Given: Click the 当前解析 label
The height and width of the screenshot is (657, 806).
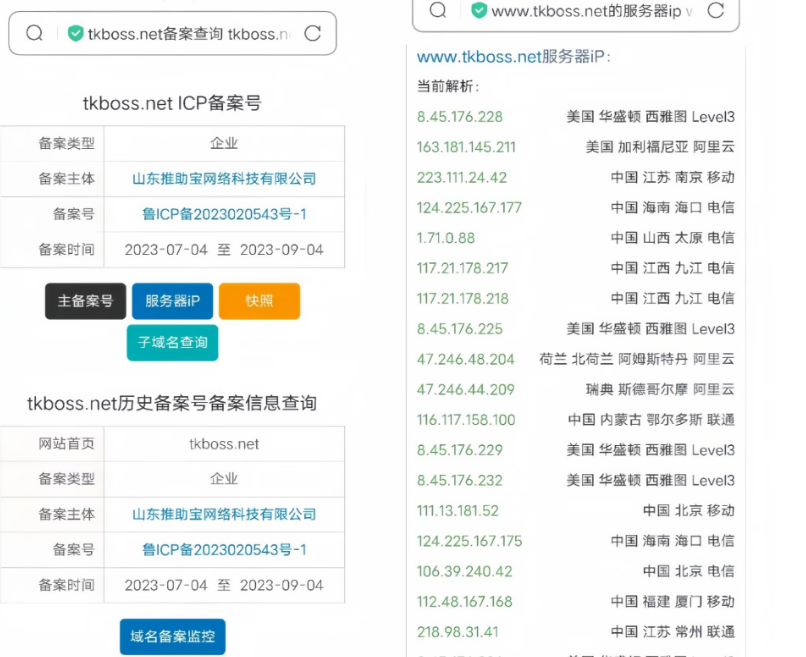Looking at the screenshot, I should [447, 86].
